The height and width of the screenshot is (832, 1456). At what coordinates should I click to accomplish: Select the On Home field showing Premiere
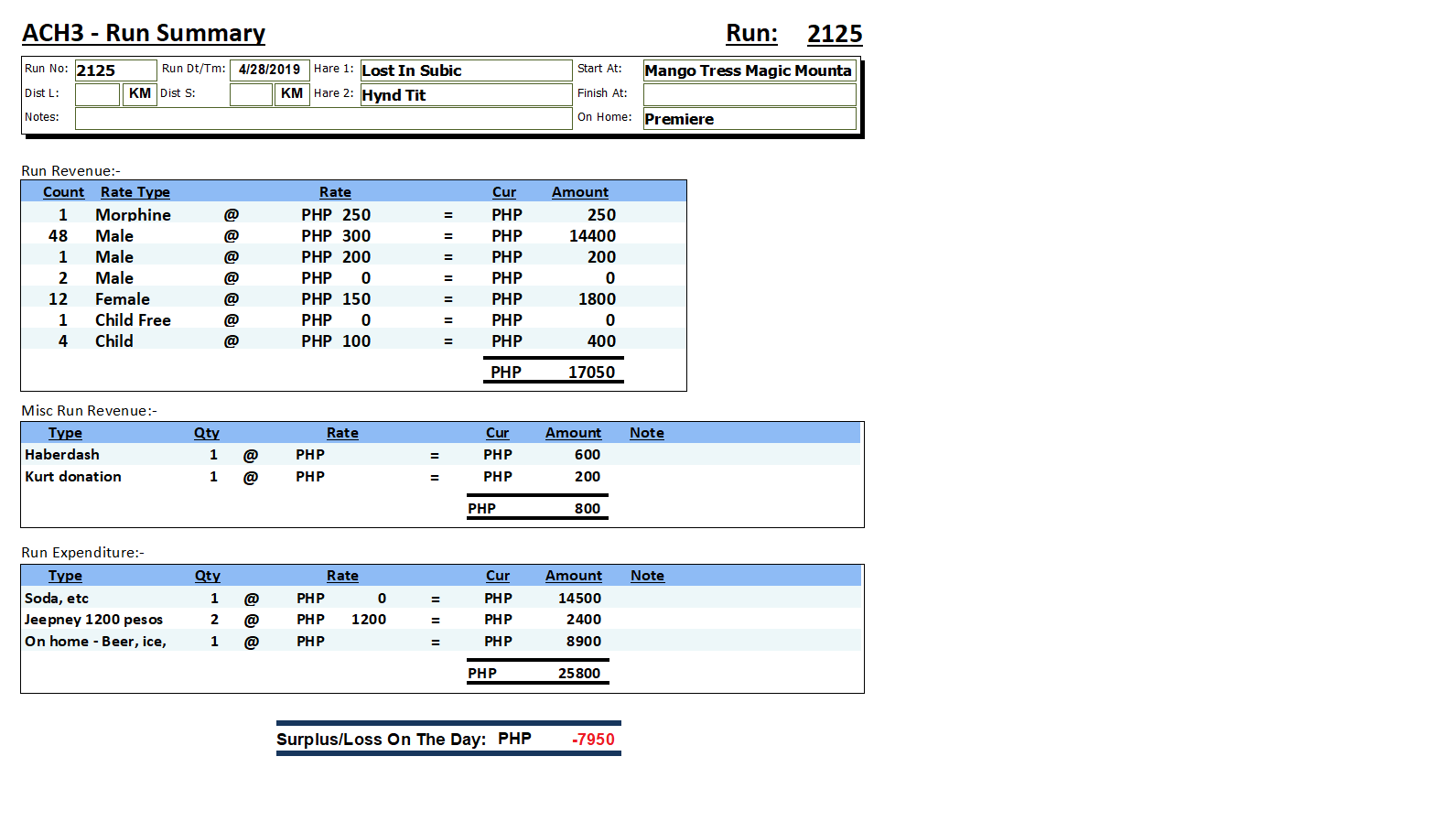(749, 119)
